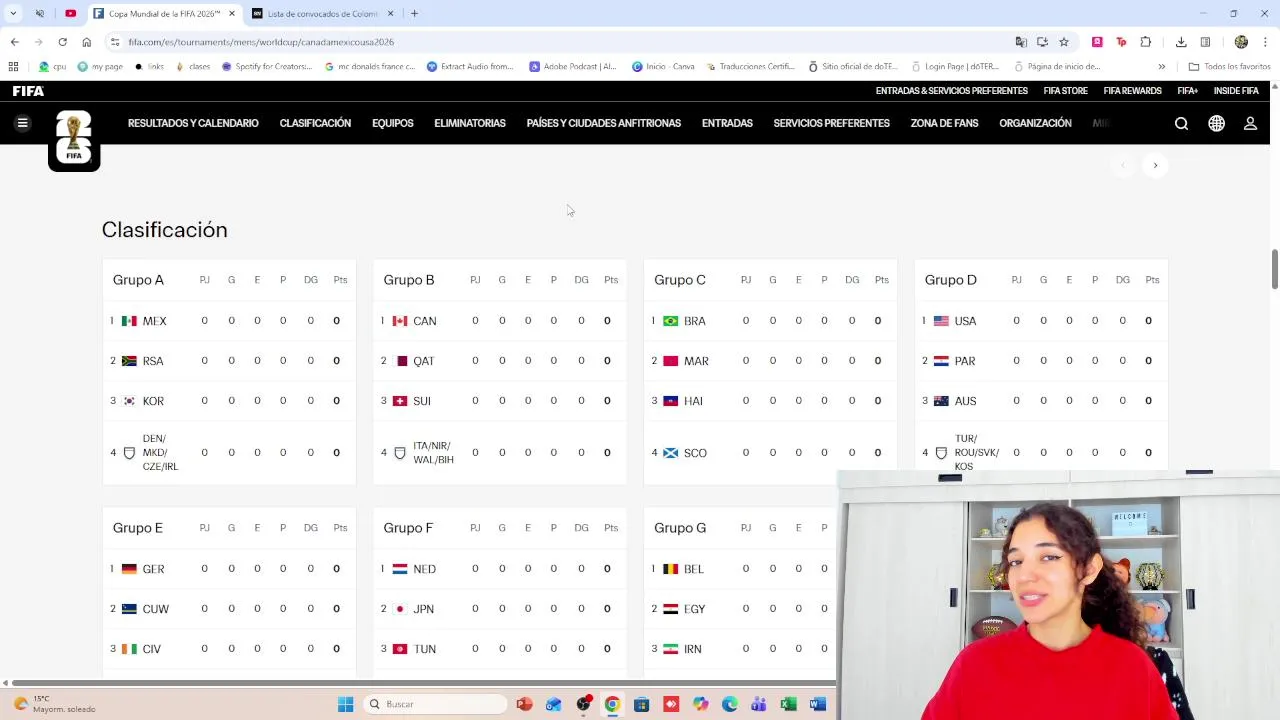Click the address bar URL field

coord(560,42)
